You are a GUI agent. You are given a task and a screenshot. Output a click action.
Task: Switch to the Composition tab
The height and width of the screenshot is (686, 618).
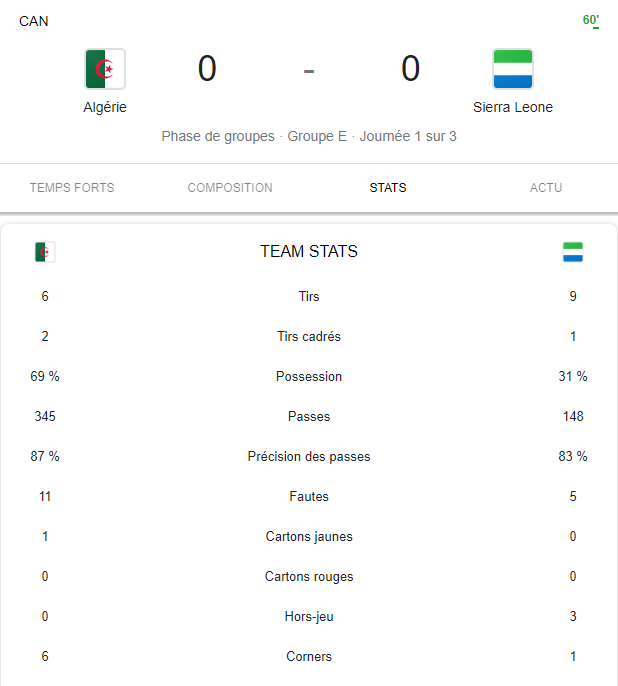[230, 188]
